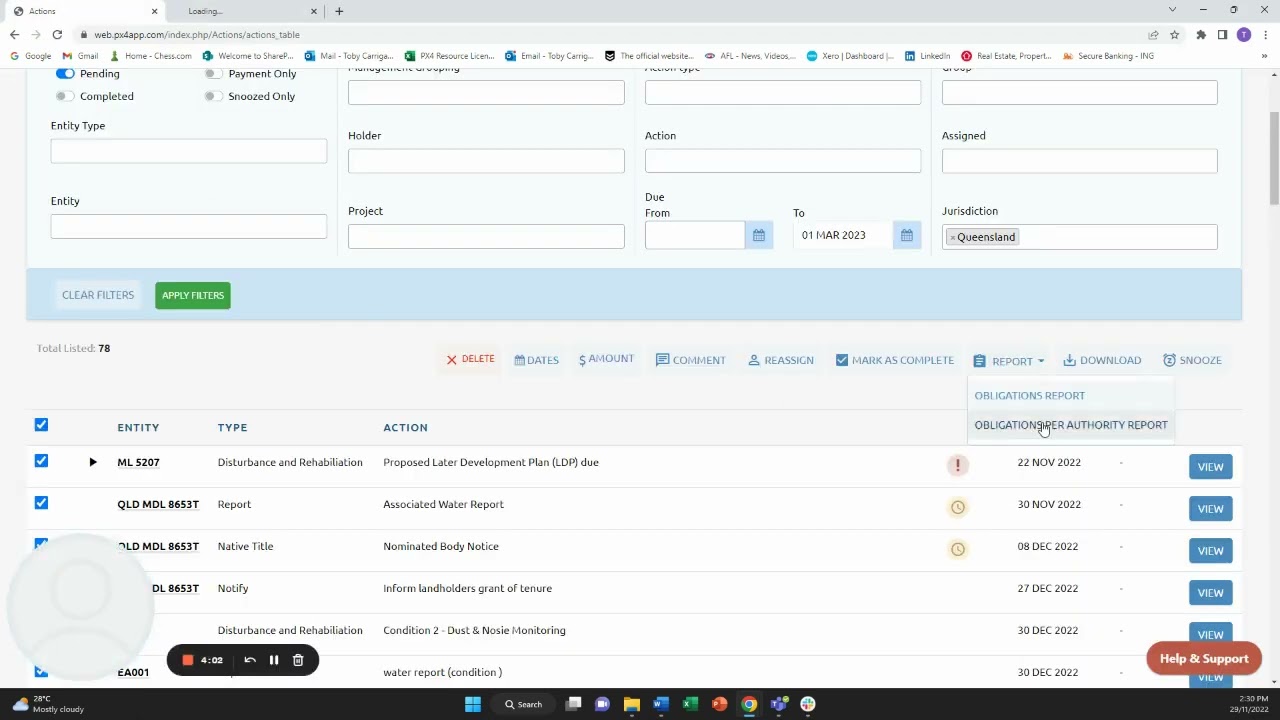The width and height of the screenshot is (1280, 720).
Task: Click the Due From date field
Action: (695, 235)
